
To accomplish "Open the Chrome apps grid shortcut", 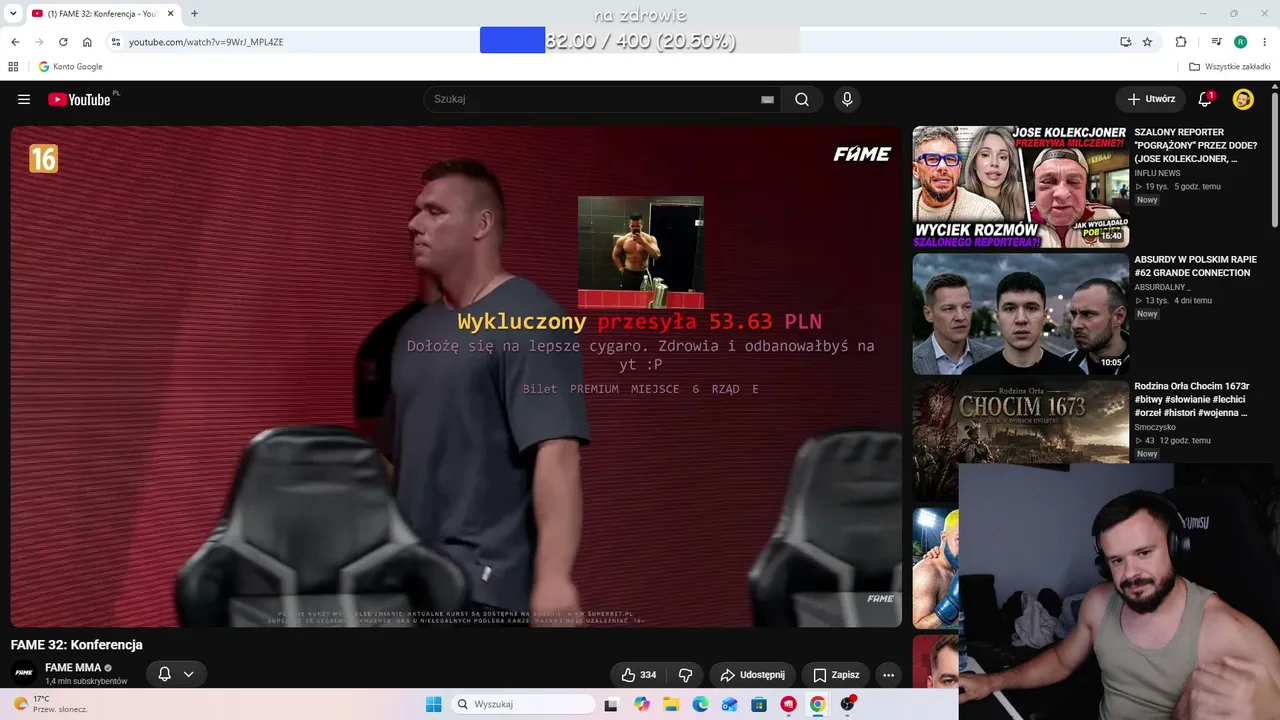I will [13, 67].
